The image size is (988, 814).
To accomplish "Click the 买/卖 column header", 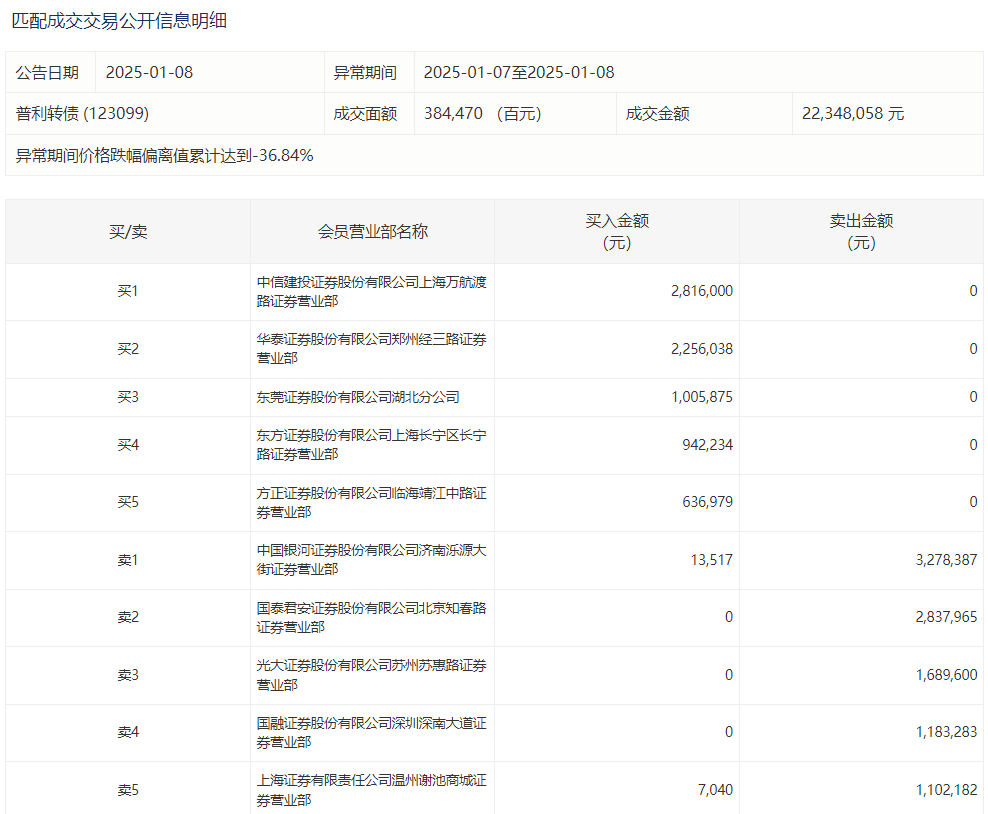I will [x=128, y=231].
